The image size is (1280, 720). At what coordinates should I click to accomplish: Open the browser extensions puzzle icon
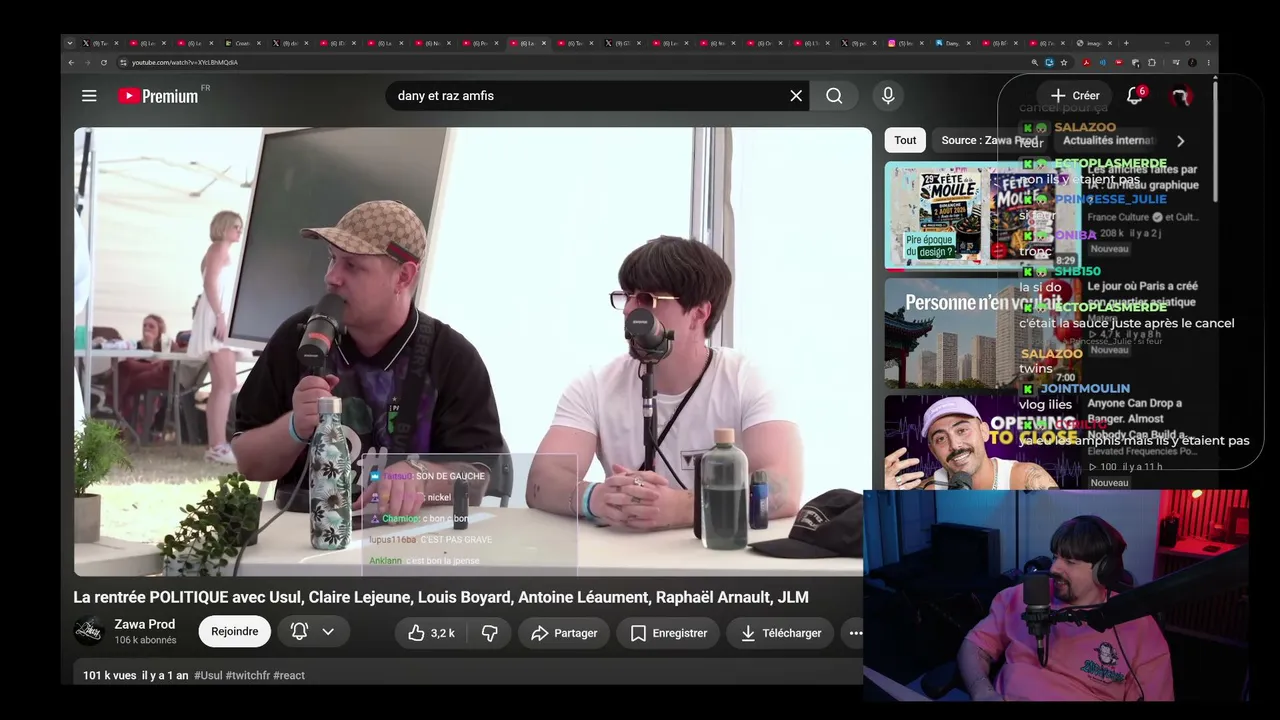[x=1152, y=63]
